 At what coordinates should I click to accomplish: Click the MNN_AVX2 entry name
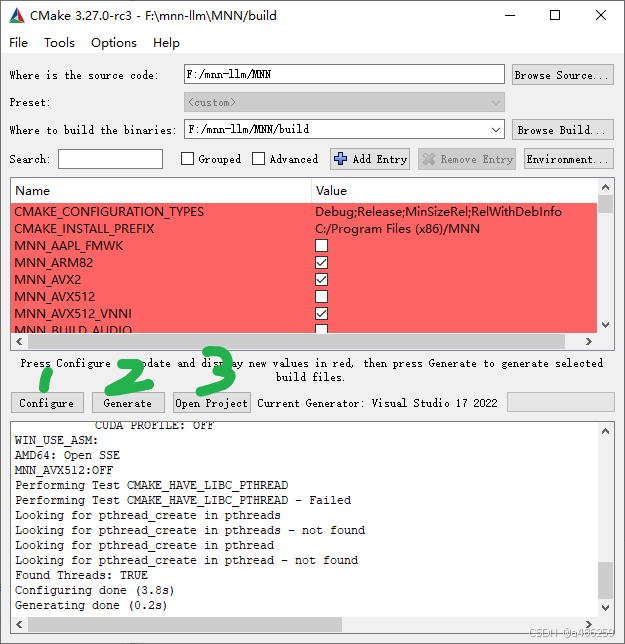[48, 280]
